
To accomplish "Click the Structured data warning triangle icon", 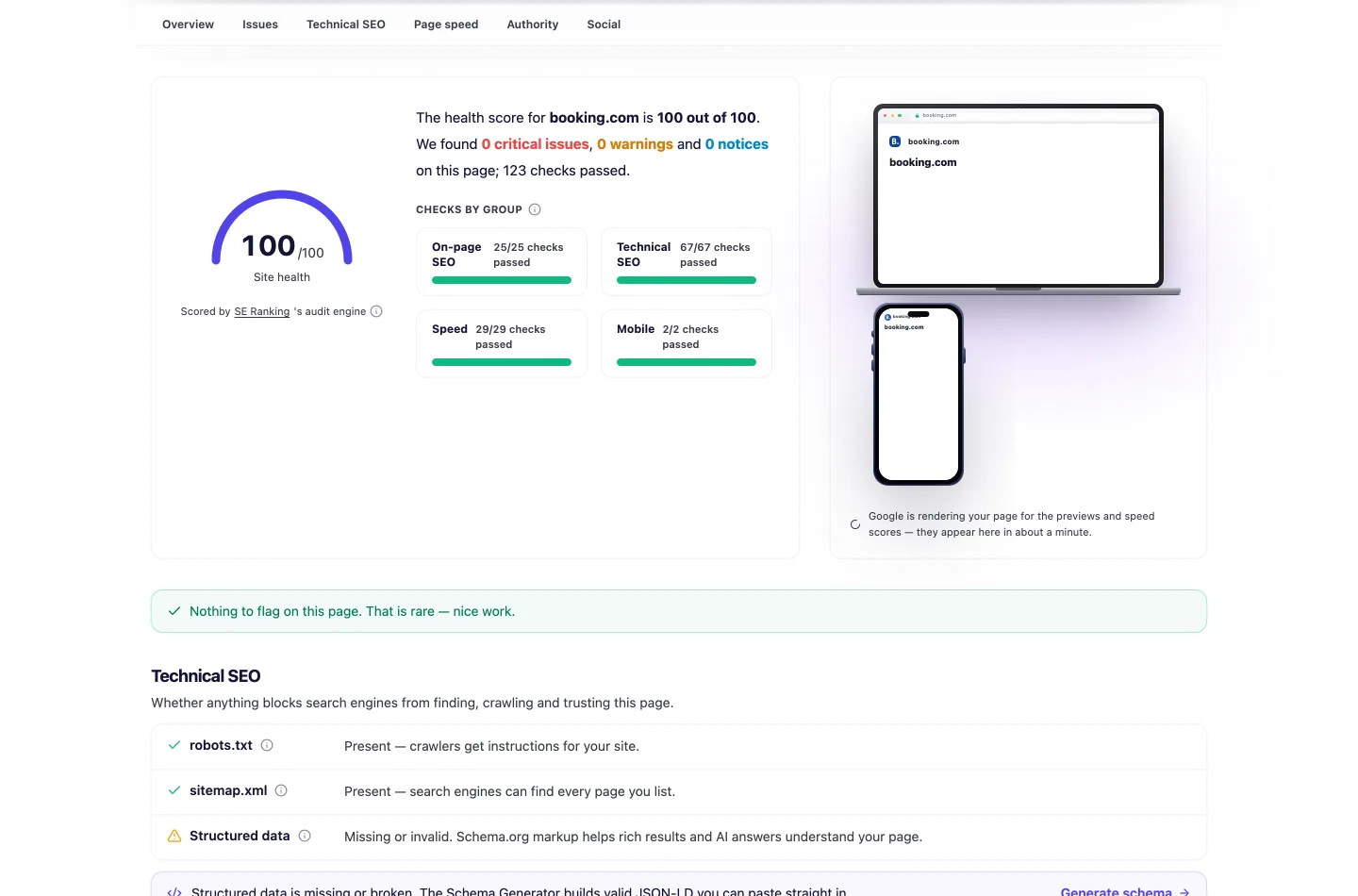I will tap(174, 836).
